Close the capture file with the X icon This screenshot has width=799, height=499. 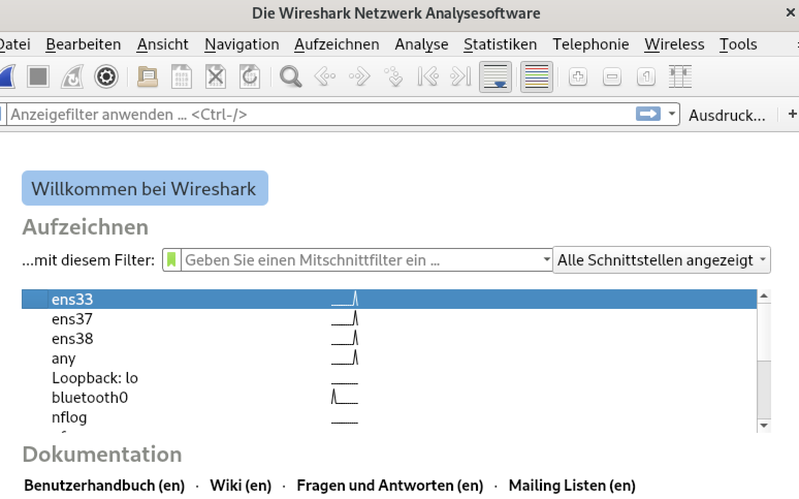point(216,77)
